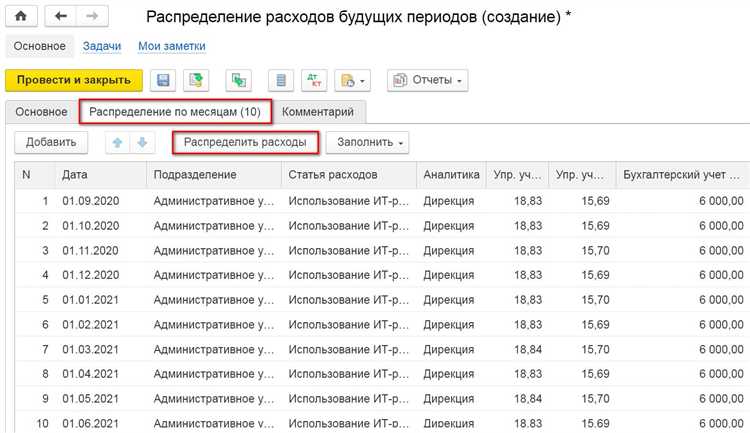Open the Мои заметки link
750x433 pixels.
171,46
